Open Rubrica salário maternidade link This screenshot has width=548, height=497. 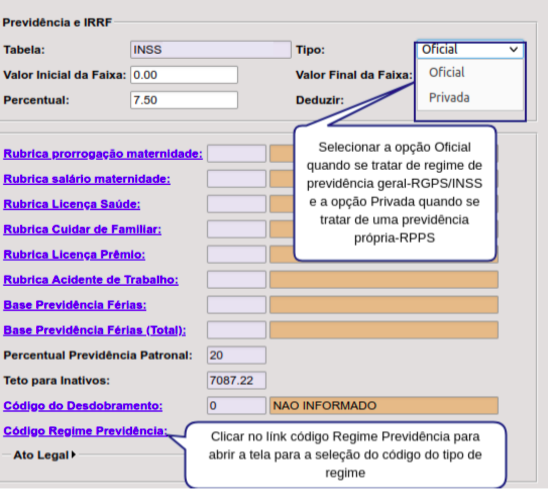[x=87, y=179]
